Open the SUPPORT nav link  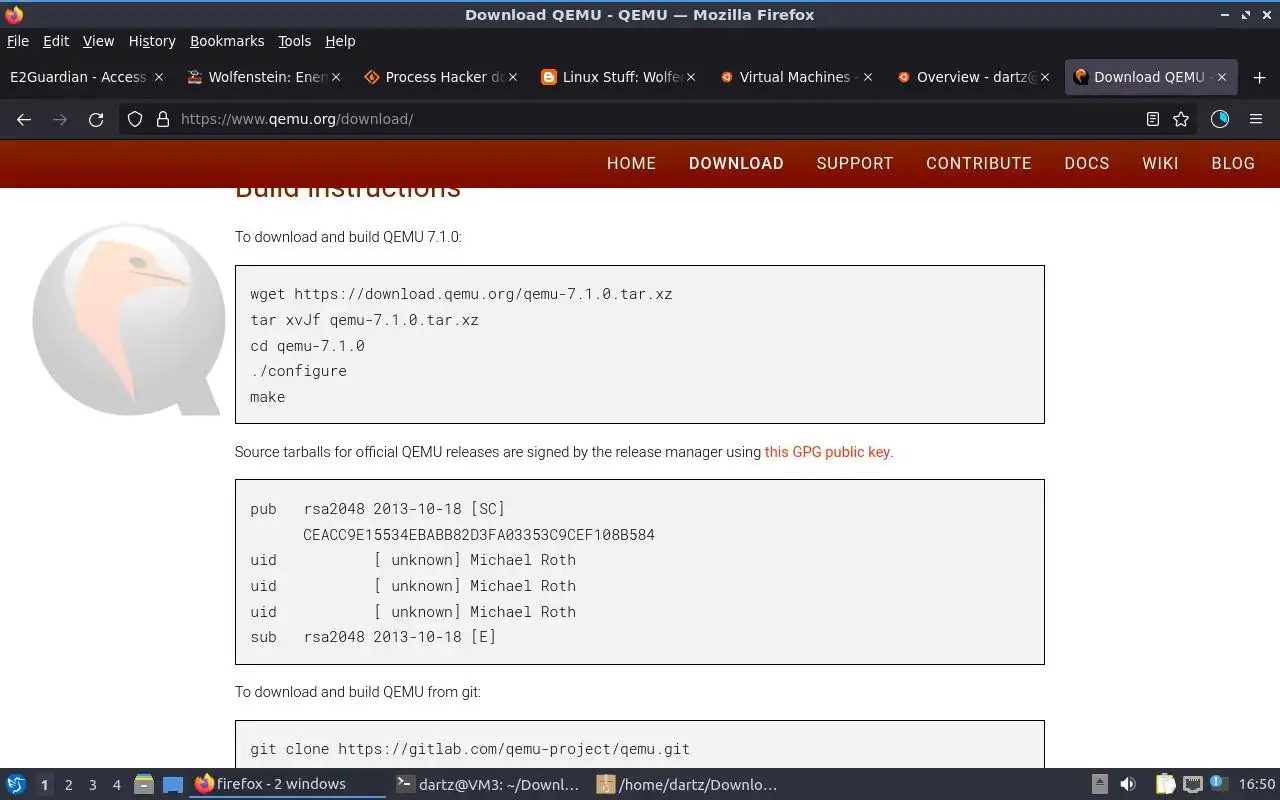(855, 163)
